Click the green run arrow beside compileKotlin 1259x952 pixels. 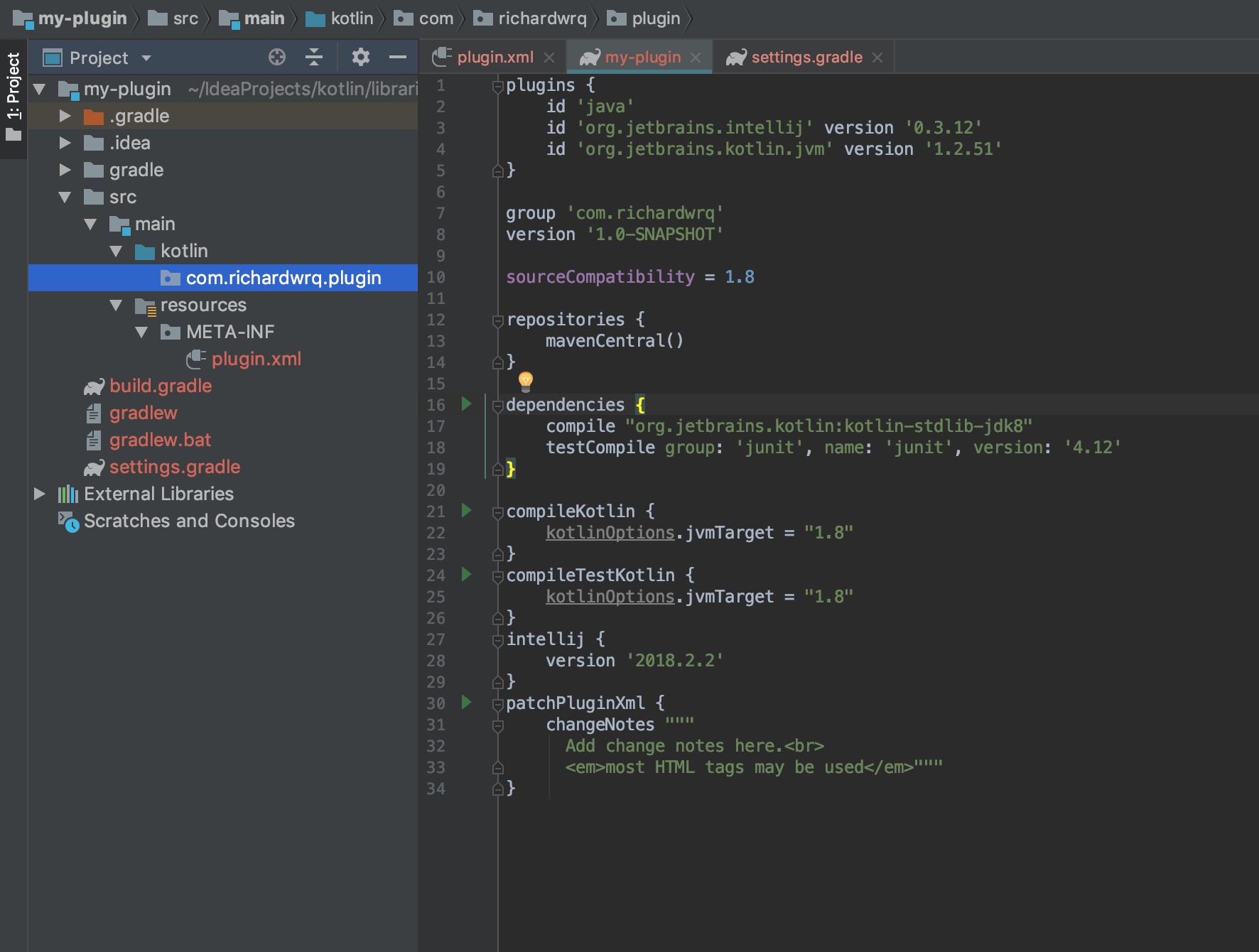point(465,511)
